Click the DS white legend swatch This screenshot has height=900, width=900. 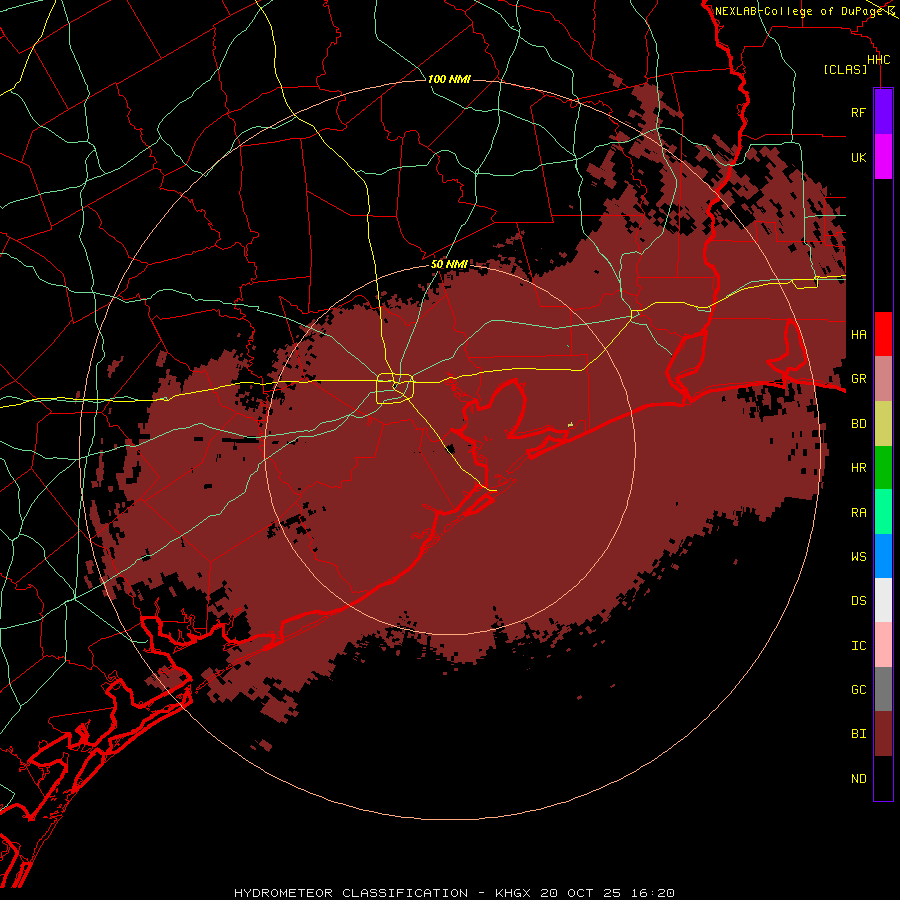click(x=883, y=601)
